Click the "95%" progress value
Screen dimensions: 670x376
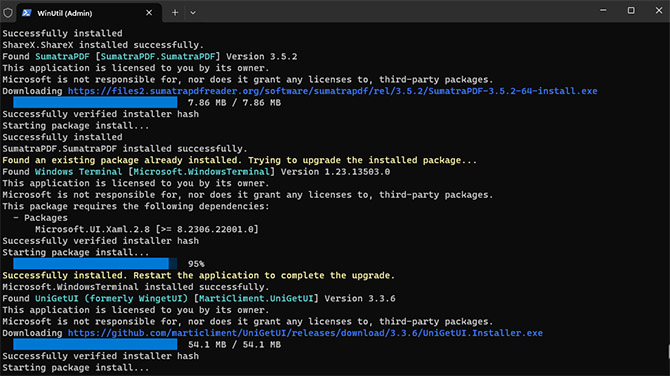pos(196,264)
